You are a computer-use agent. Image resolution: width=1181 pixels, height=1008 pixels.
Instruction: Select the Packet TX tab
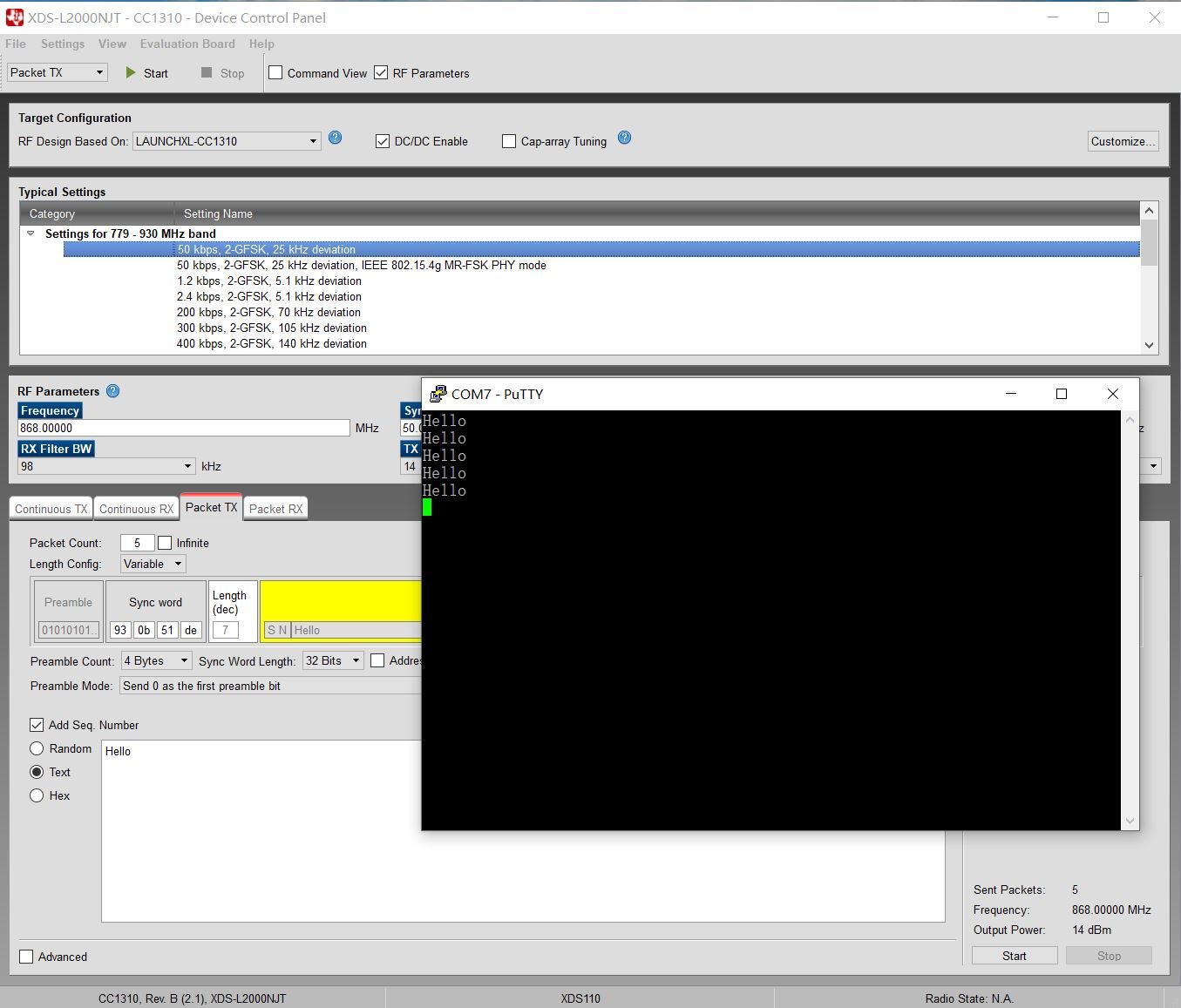coord(211,507)
